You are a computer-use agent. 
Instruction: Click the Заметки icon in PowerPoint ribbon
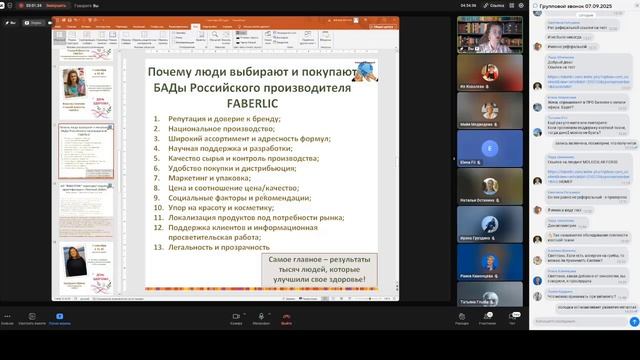201,37
